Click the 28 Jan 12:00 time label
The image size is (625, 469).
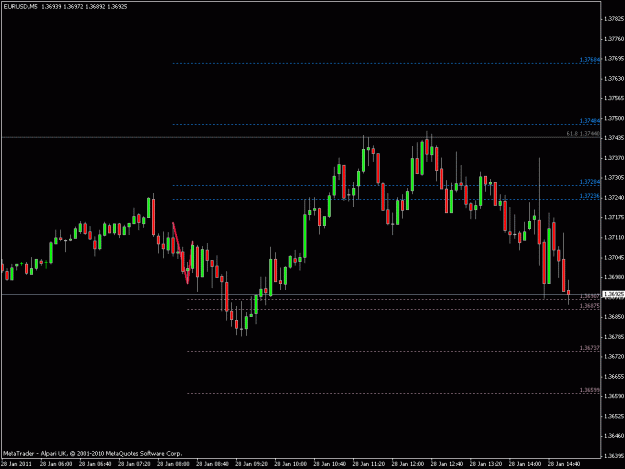408,464
